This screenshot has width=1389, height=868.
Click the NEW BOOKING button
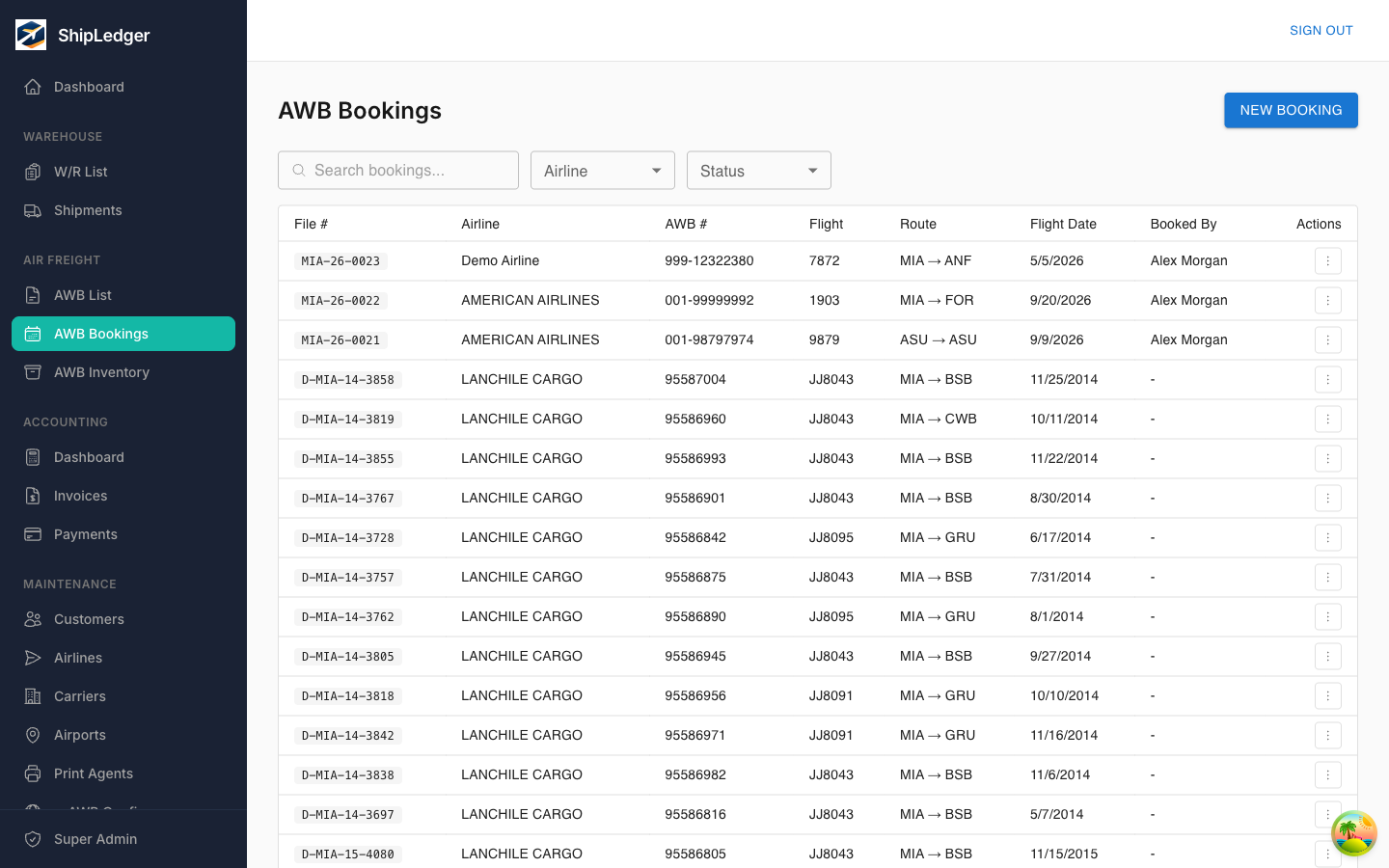pyautogui.click(x=1291, y=110)
